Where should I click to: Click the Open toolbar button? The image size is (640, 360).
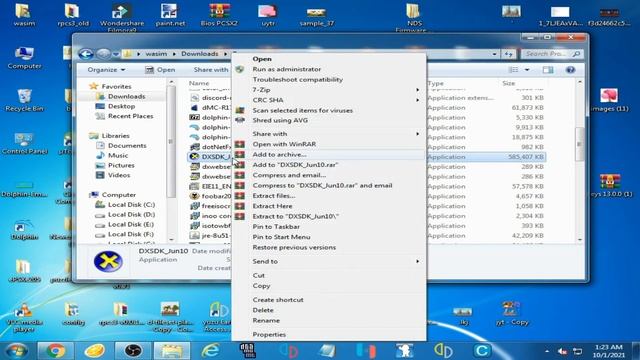click(160, 70)
